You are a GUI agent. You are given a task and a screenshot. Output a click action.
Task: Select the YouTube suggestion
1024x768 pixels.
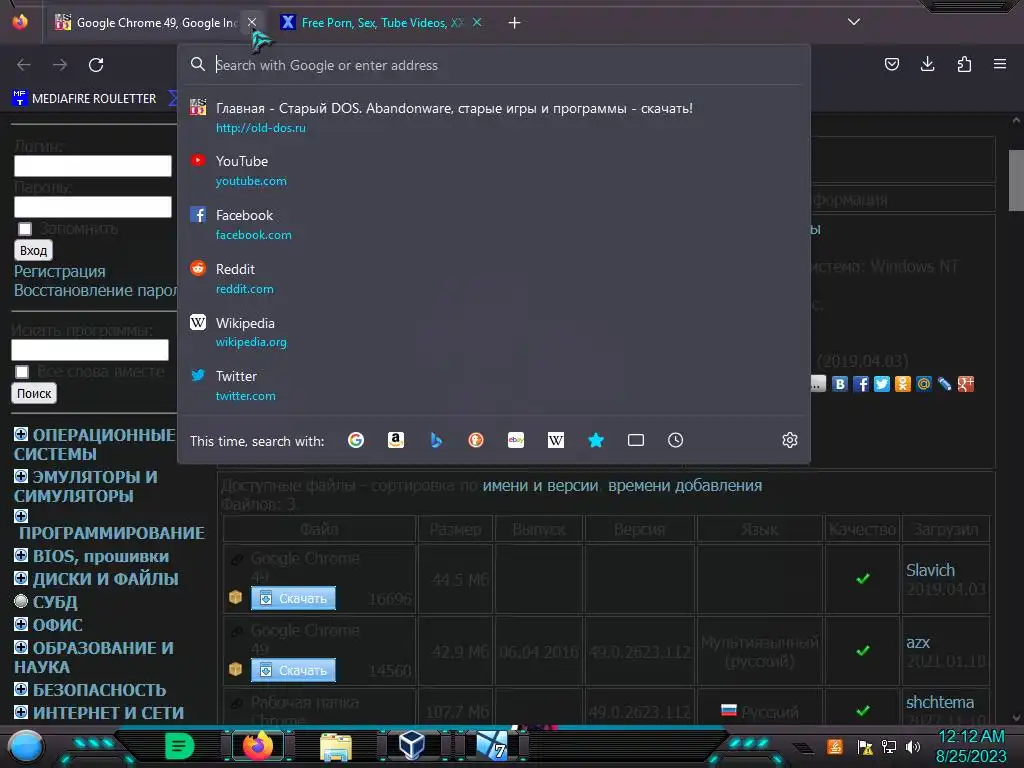(x=494, y=170)
